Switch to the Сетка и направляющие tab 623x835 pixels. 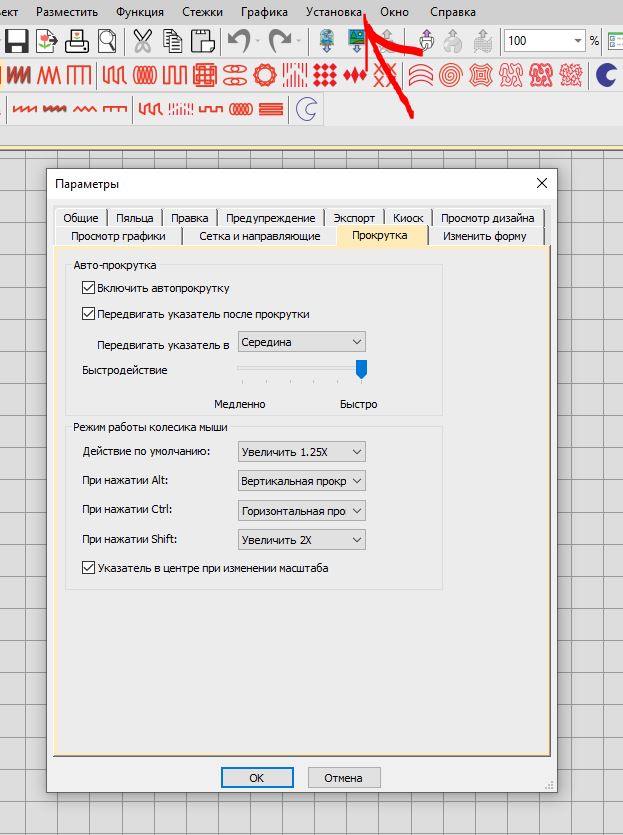(x=260, y=236)
